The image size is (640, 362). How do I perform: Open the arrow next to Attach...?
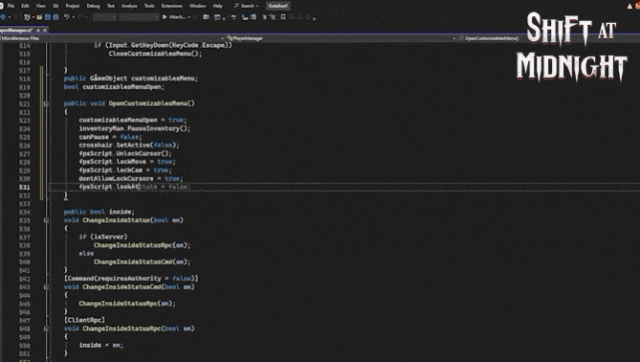tap(189, 17)
